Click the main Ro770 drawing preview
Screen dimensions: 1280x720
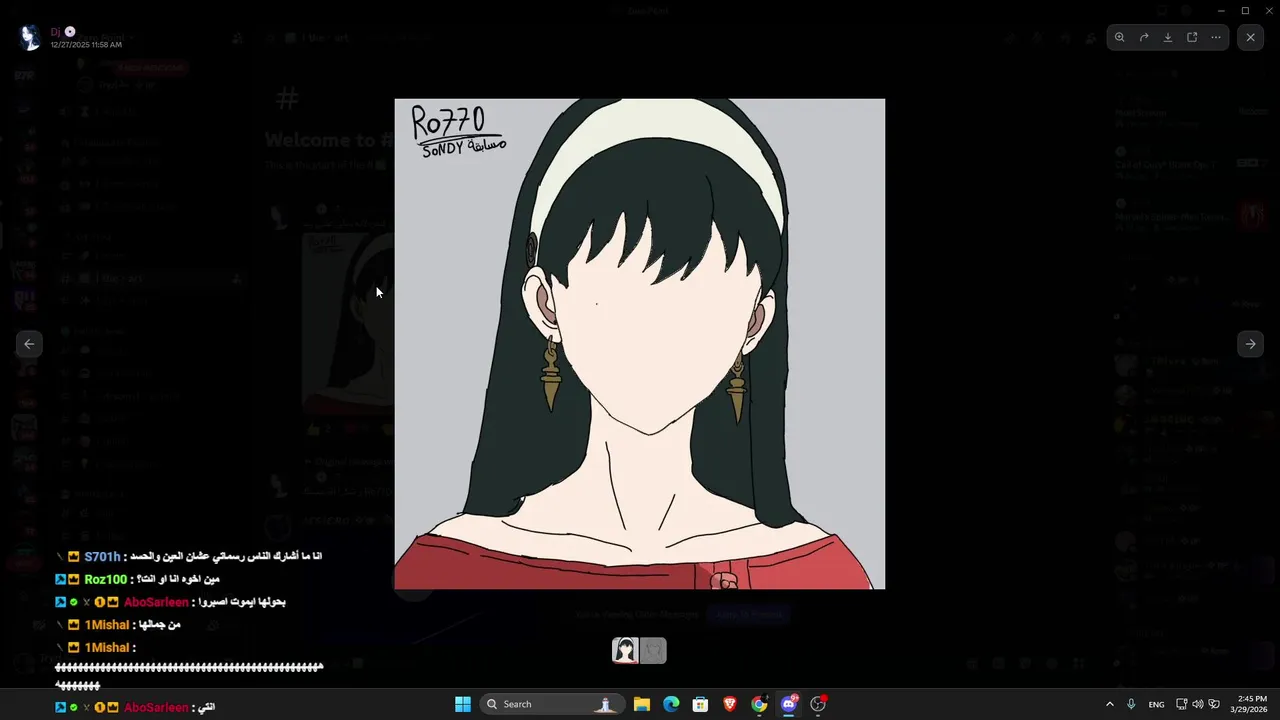click(640, 344)
